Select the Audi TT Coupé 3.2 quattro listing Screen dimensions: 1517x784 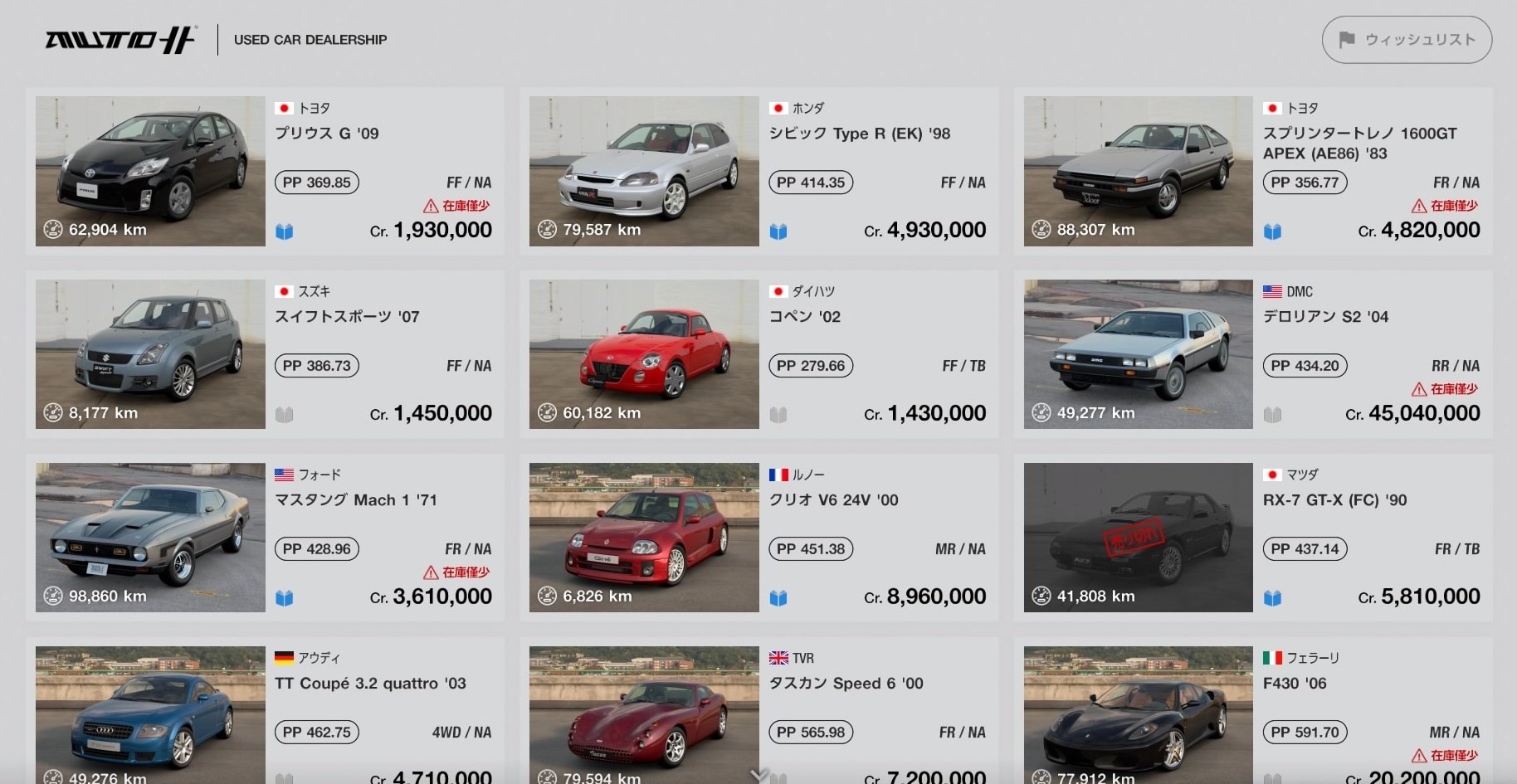265,711
